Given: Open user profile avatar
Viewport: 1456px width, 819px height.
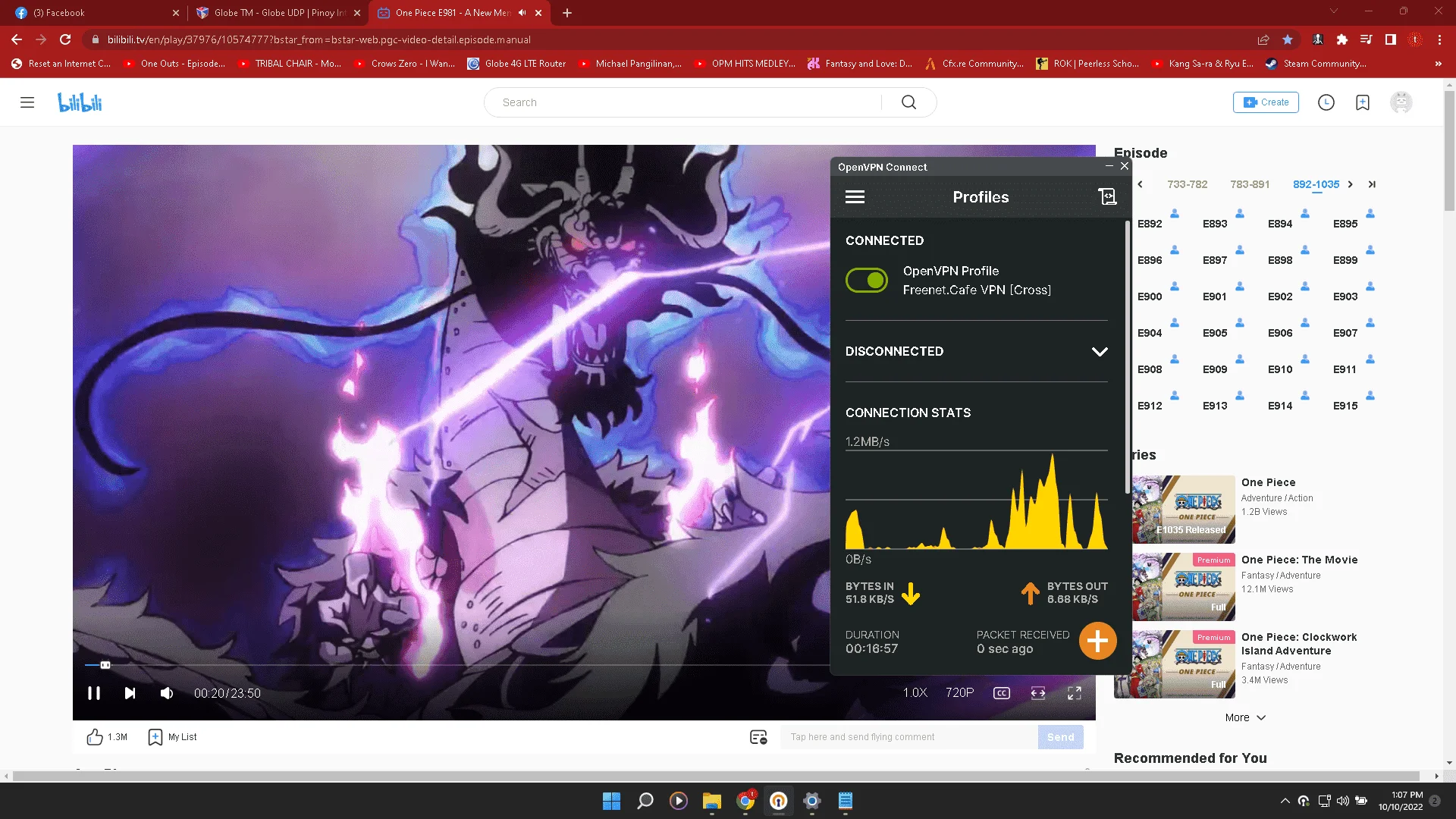Looking at the screenshot, I should (1401, 102).
